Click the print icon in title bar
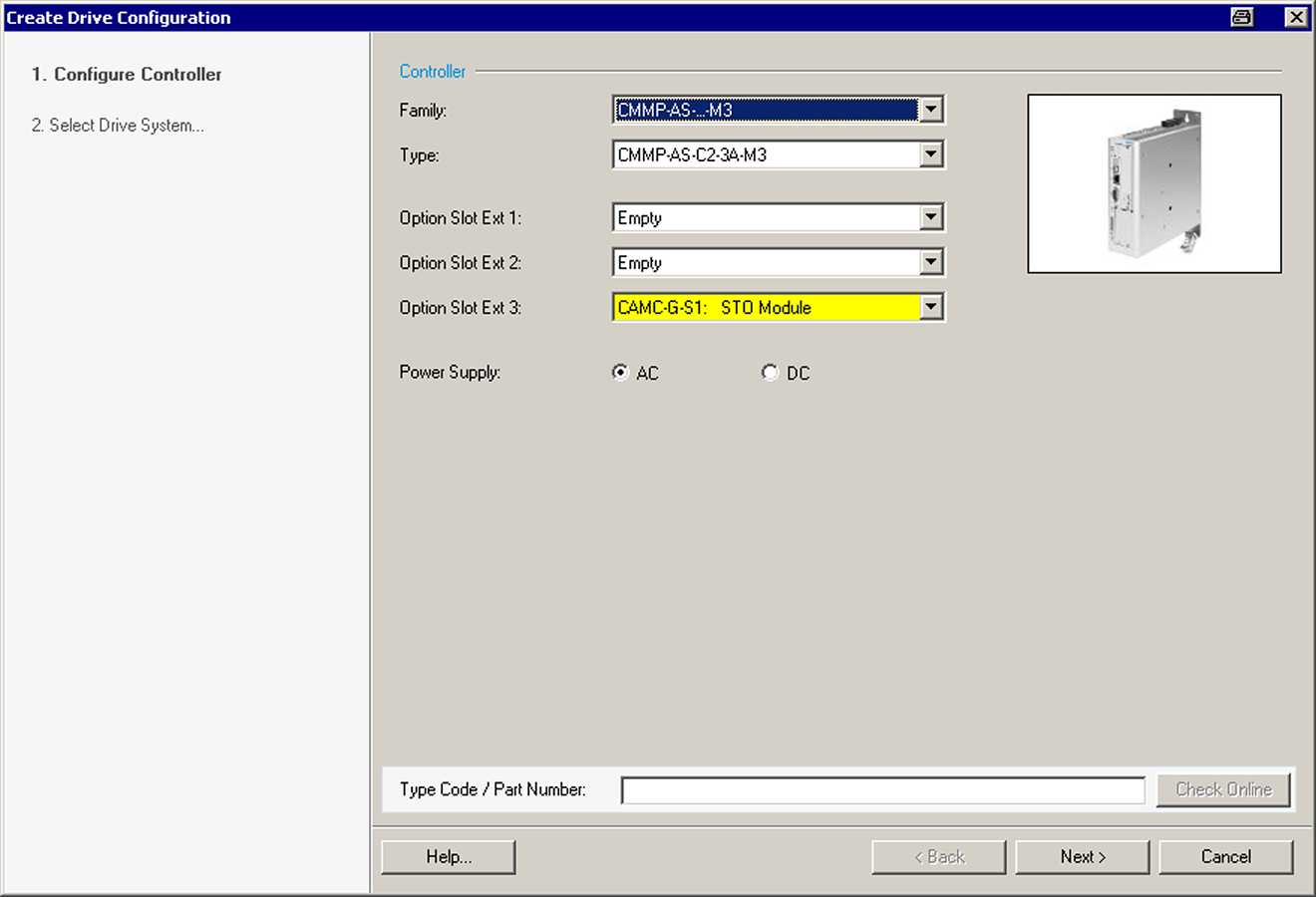The image size is (1316, 897). coord(1241,17)
